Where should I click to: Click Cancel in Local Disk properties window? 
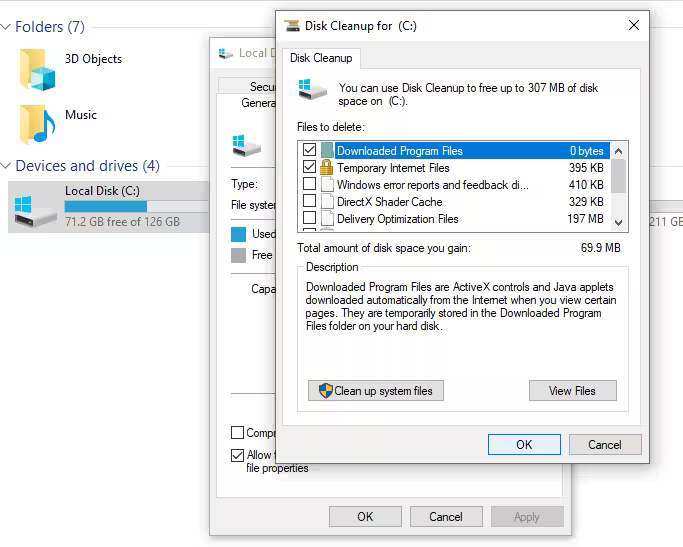[446, 517]
